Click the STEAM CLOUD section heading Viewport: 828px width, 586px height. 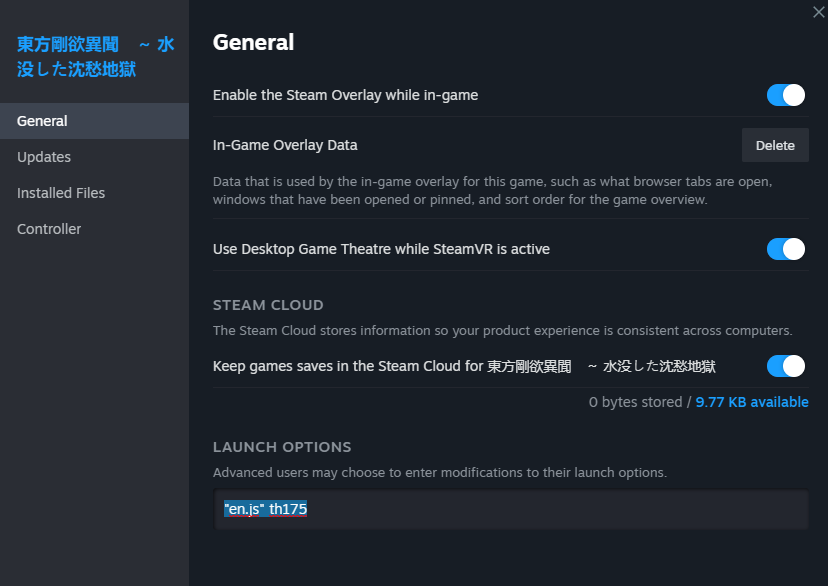point(268,305)
